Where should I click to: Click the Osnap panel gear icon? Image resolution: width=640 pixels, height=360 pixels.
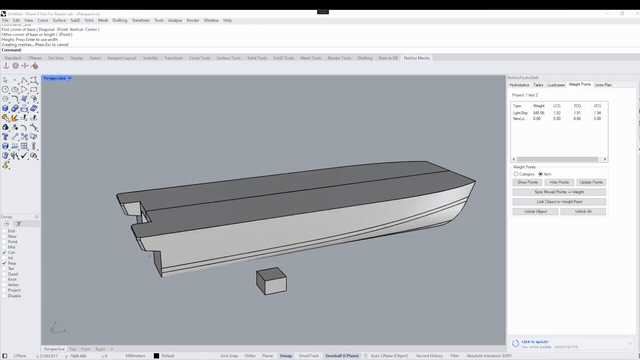tap(36, 217)
